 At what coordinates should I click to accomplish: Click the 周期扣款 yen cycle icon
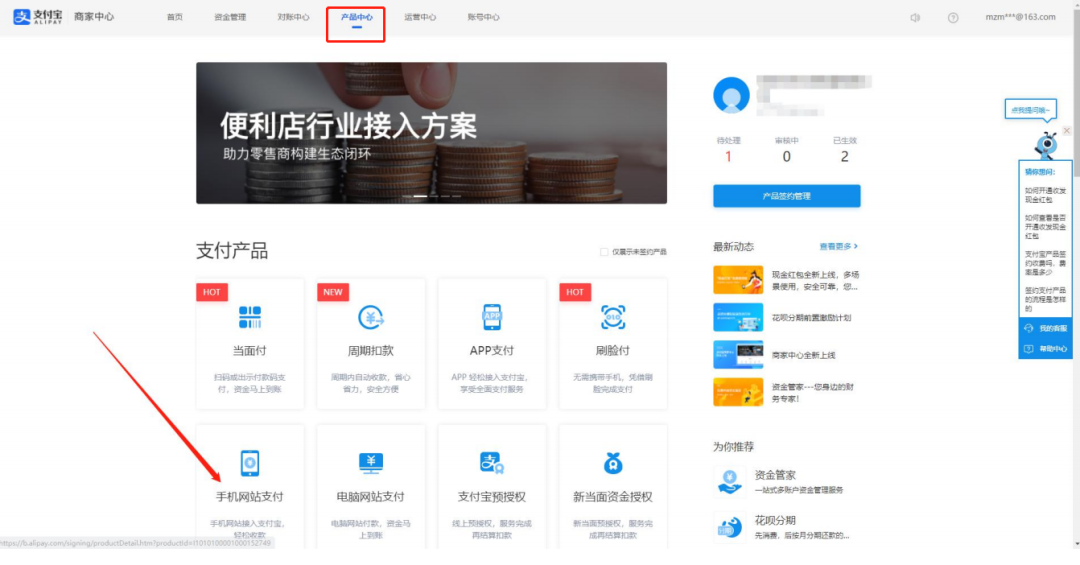[x=371, y=318]
